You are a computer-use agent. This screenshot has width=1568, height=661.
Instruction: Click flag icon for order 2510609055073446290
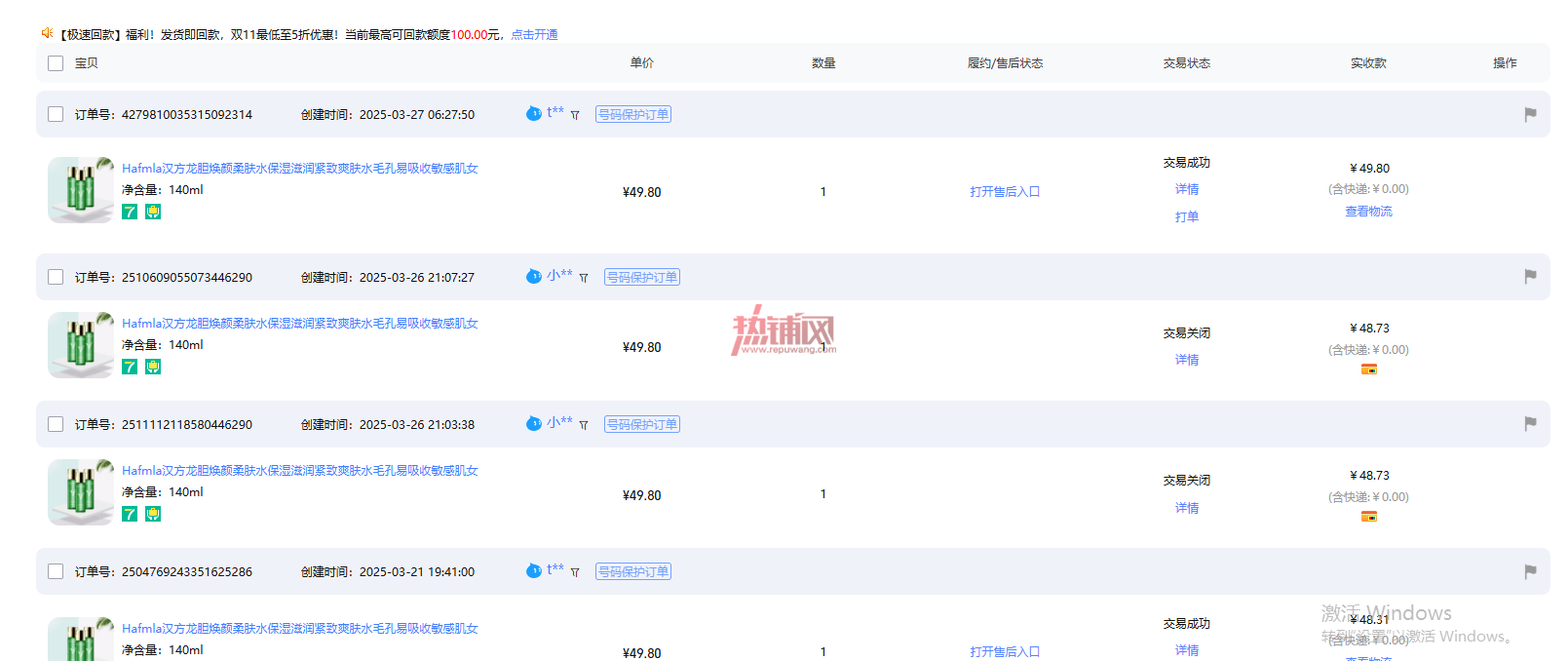click(x=1530, y=277)
